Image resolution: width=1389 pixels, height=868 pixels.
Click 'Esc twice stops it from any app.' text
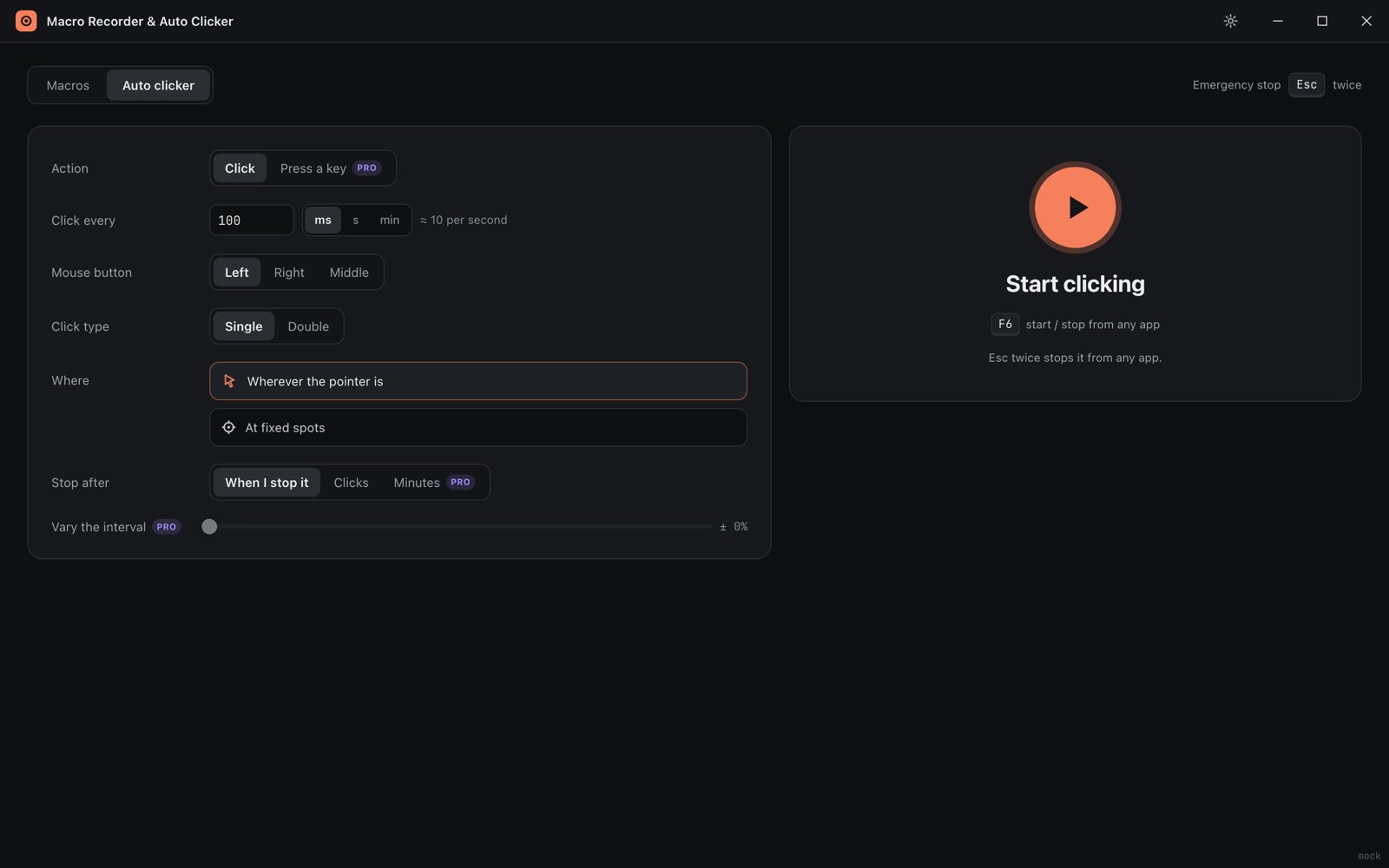tap(1075, 358)
